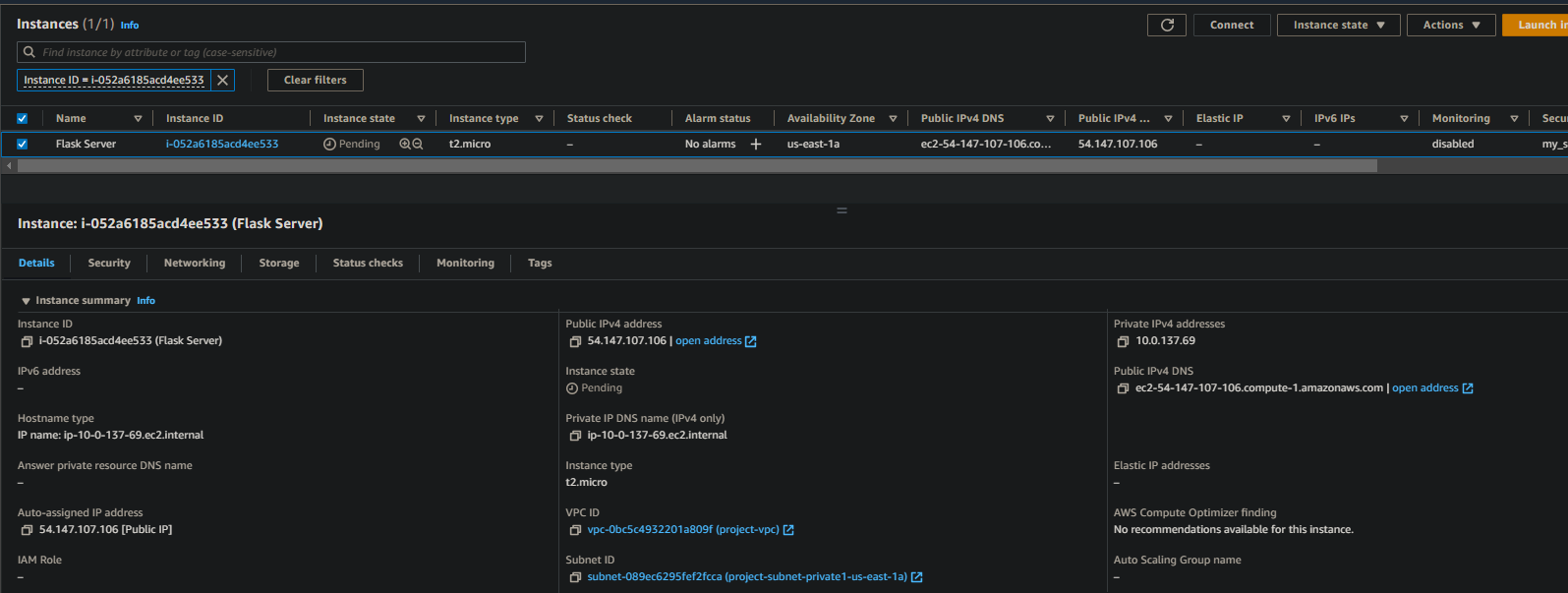Open address link beside Public IPv4 DNS
Viewport: 1568px width, 593px height.
point(1432,388)
